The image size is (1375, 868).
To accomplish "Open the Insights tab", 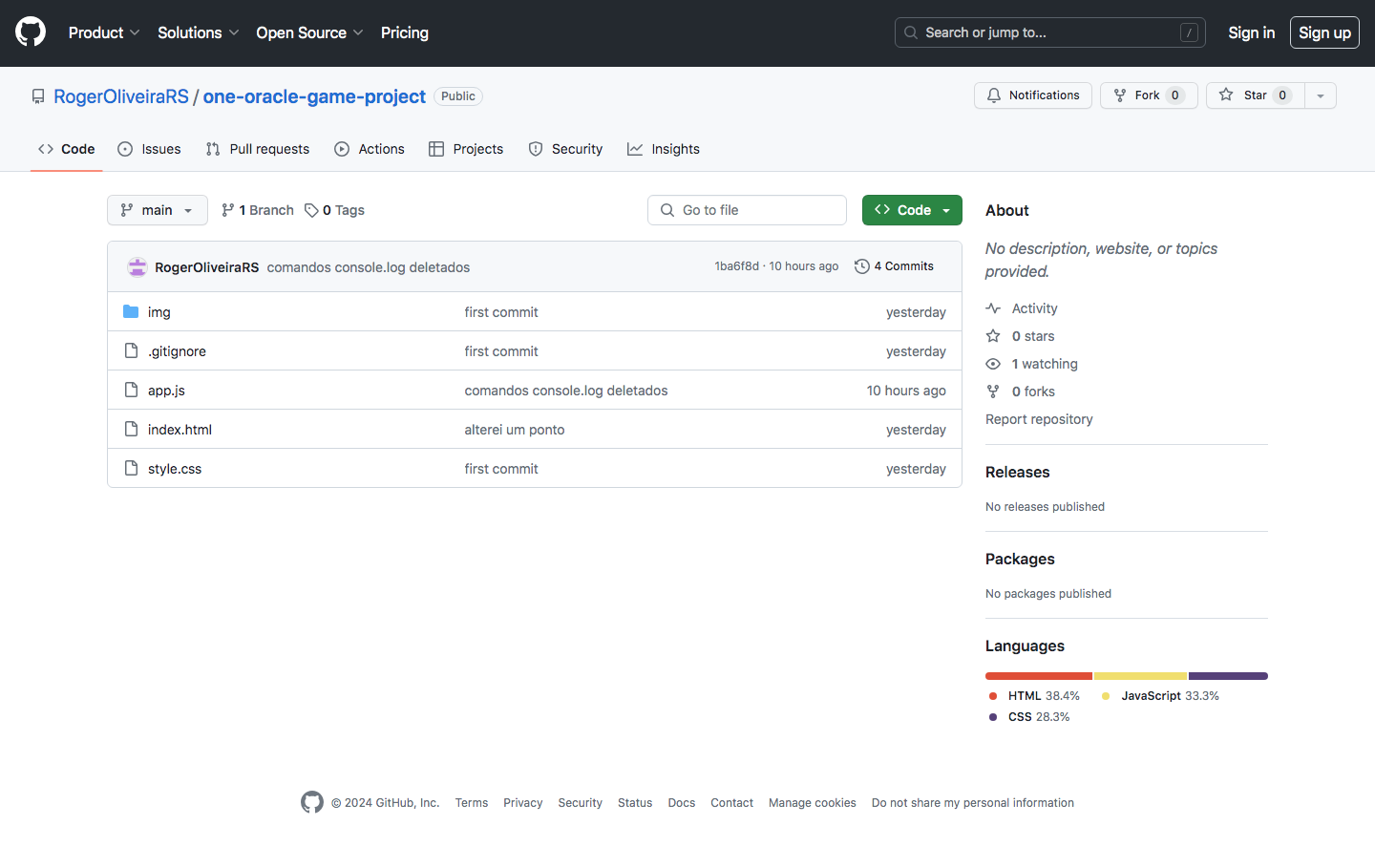I will point(664,149).
